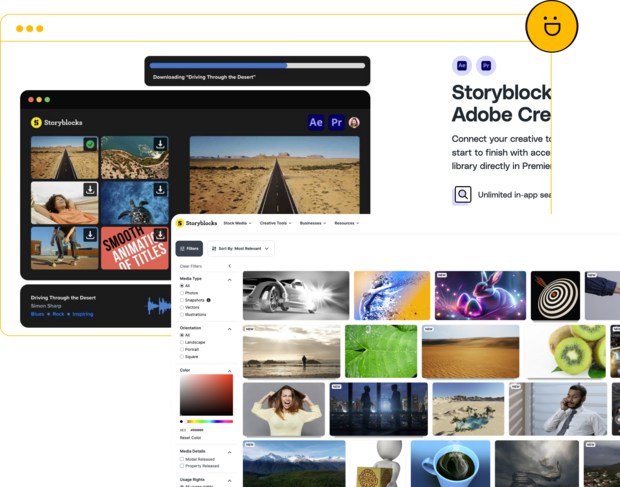The width and height of the screenshot is (620, 487).
Task: Open the user avatar in the Storyblocks plugin
Action: pos(354,123)
